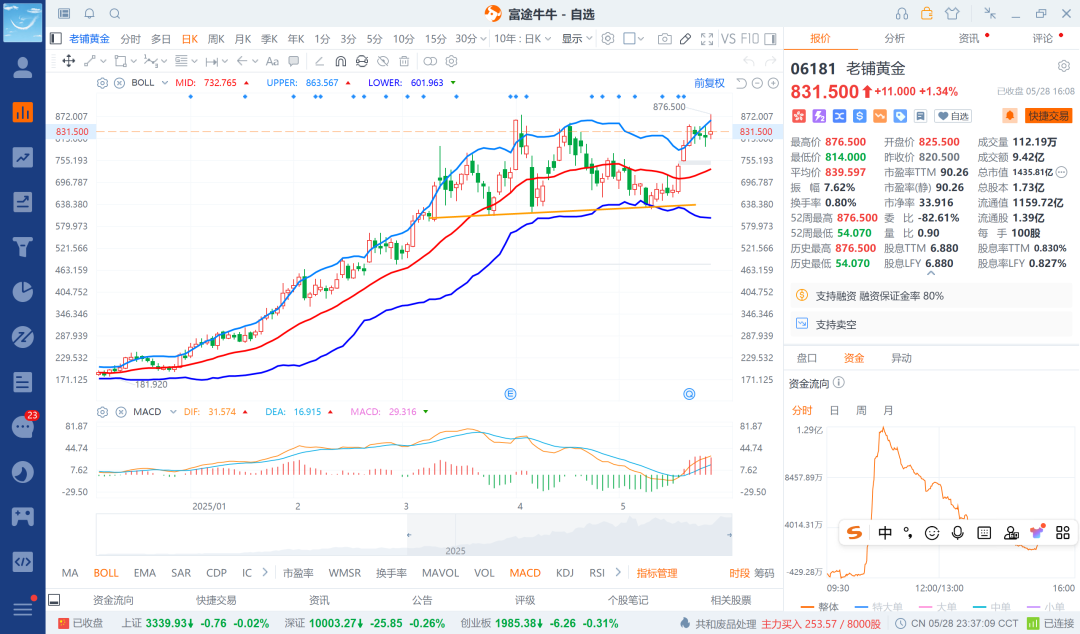Click the chart overview range navigator
This screenshot has width=1080, height=634.
coord(414,535)
